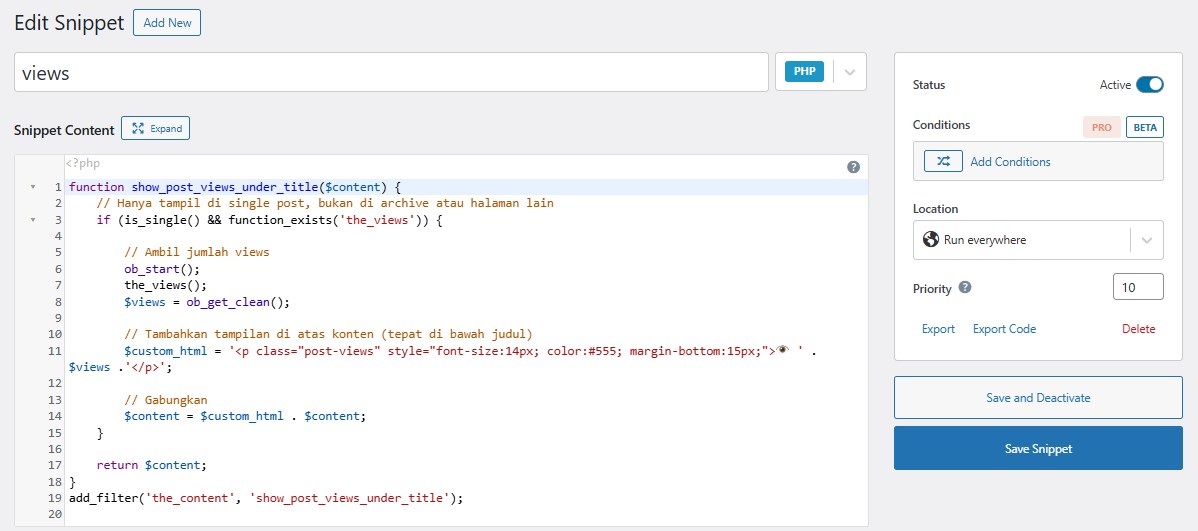Click the globe icon in Location field
1198x531 pixels.
931,240
